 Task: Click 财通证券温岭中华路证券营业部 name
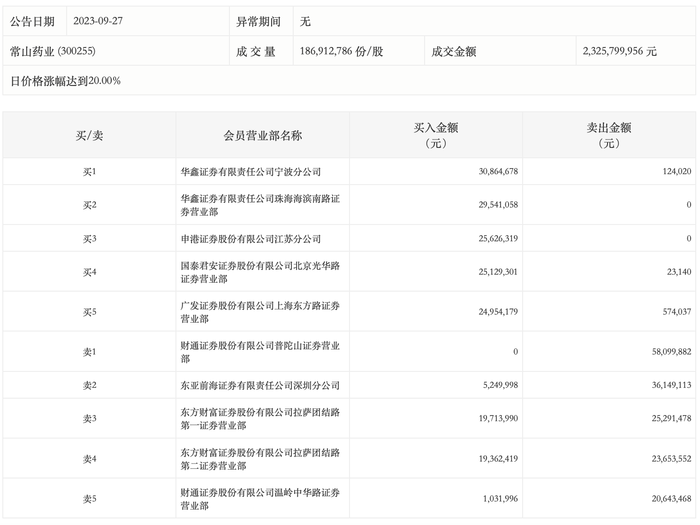[x=260, y=499]
